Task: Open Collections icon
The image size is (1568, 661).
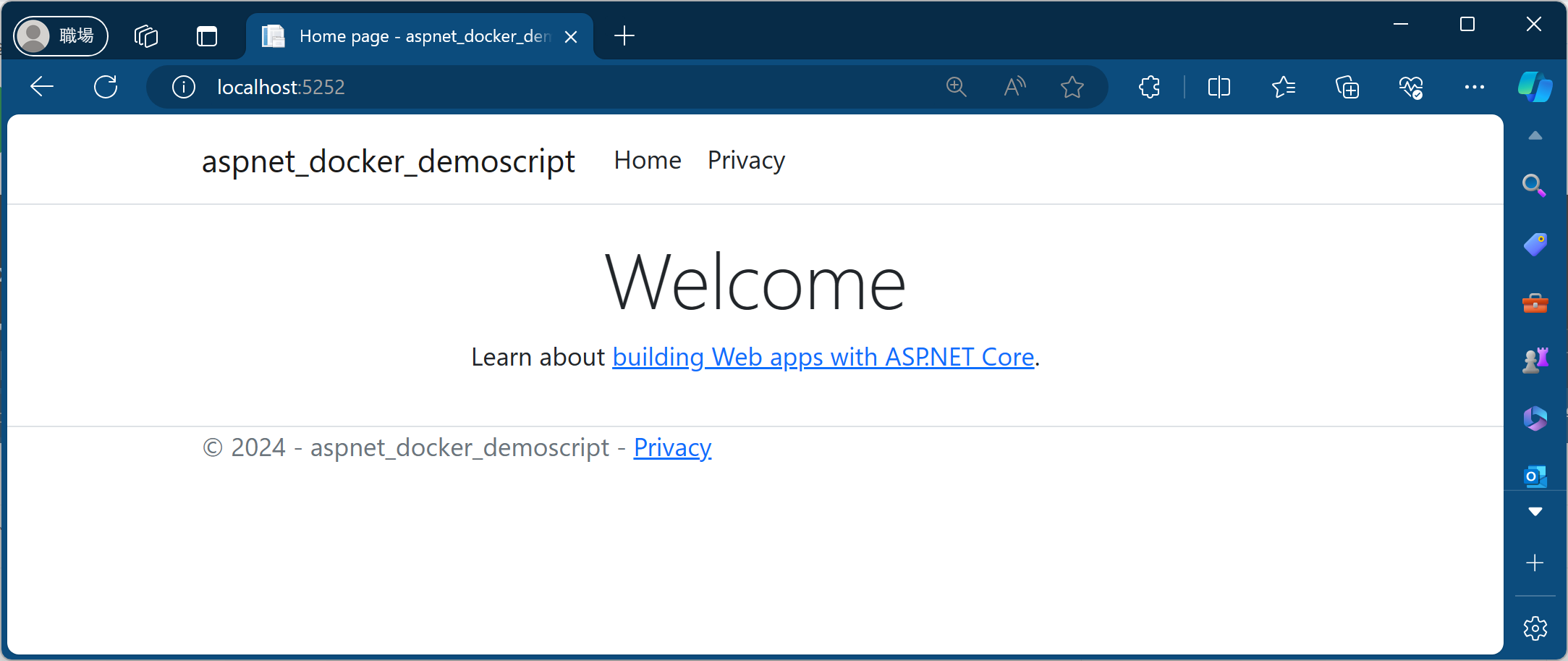Action: click(x=1347, y=87)
